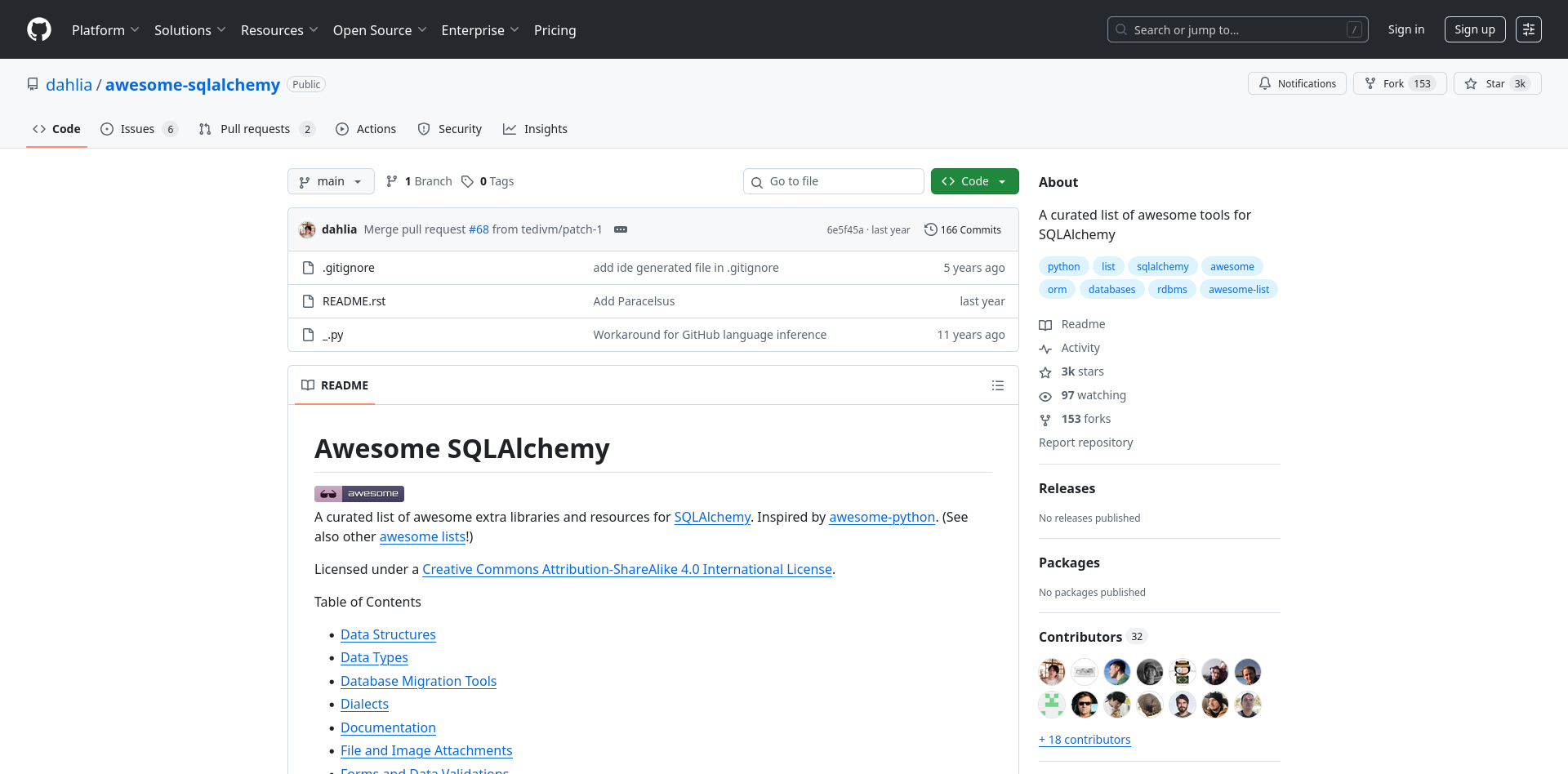Open the '+ 18 contributors' link

(x=1085, y=740)
